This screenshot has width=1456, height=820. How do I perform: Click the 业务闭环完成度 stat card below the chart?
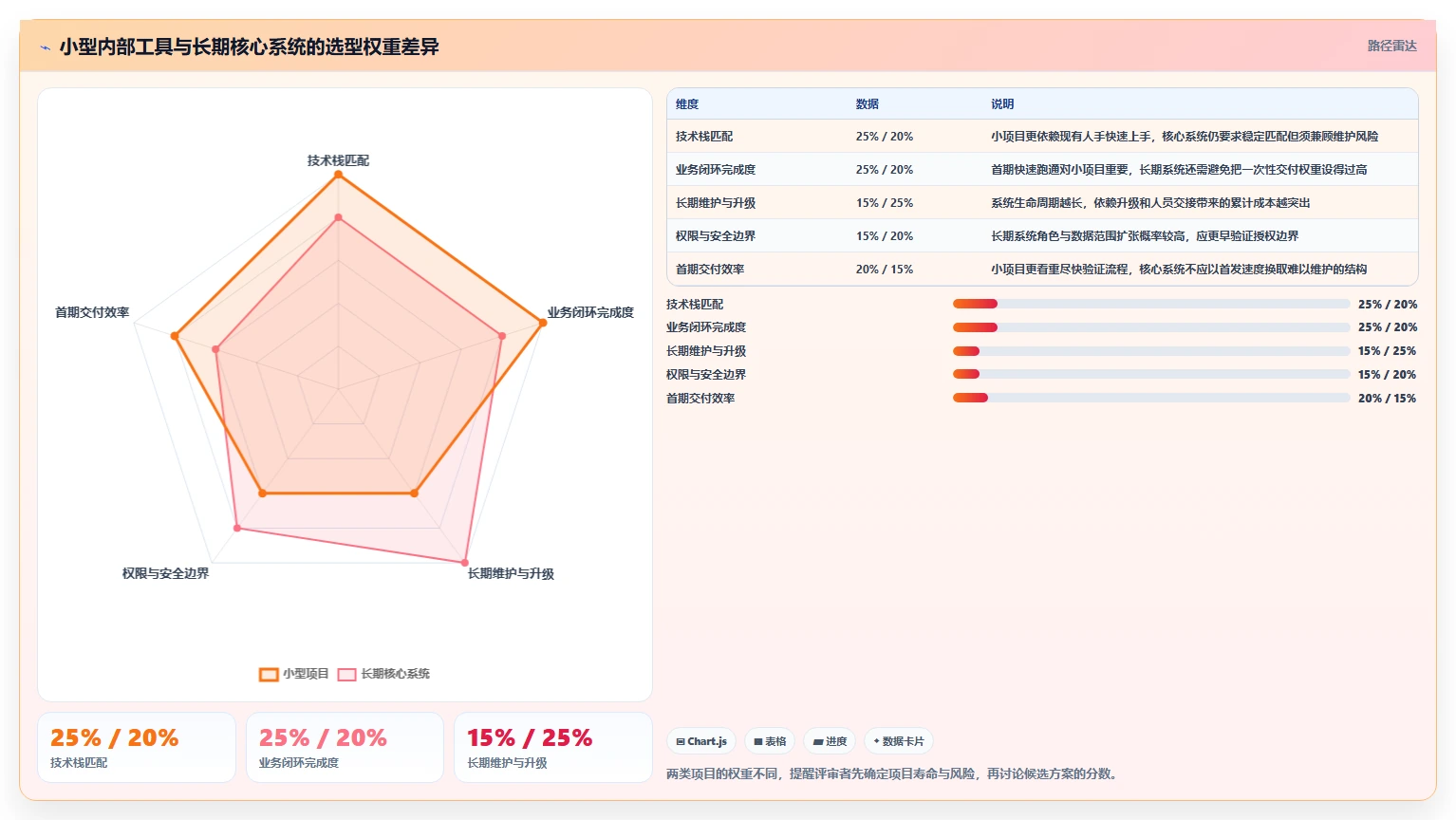click(x=345, y=748)
